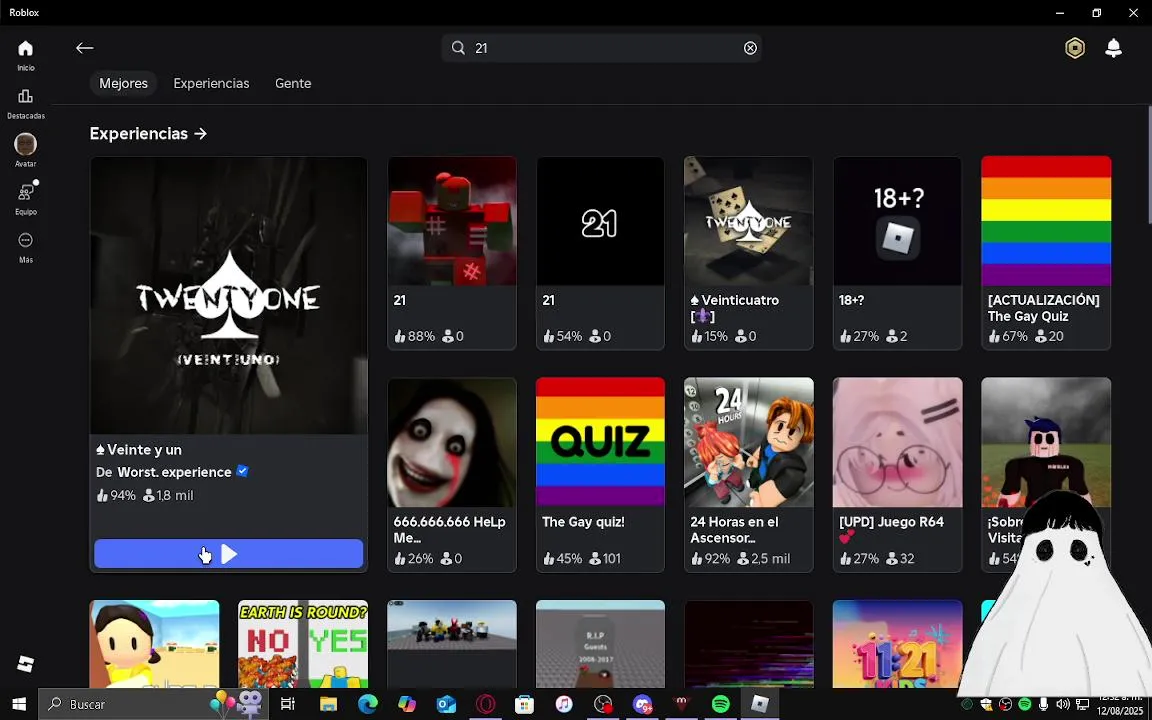Image resolution: width=1152 pixels, height=720 pixels.
Task: Open the 21 game with 88% rating
Action: (x=452, y=253)
